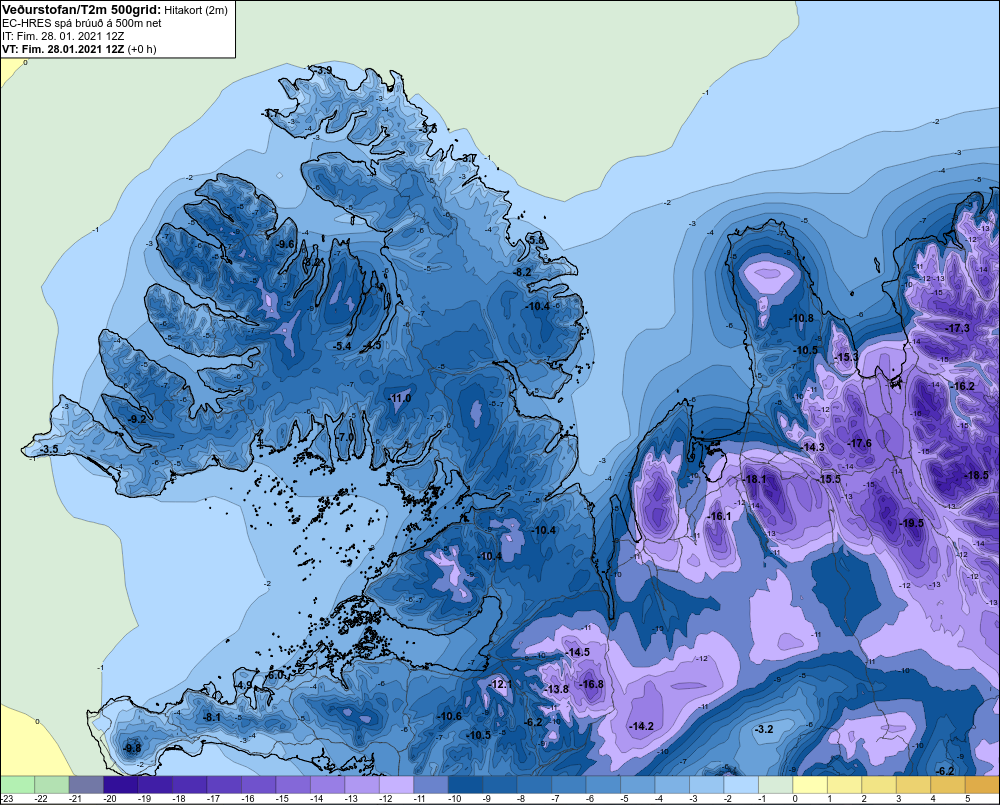Click the -16.8 temperature value

(591, 684)
